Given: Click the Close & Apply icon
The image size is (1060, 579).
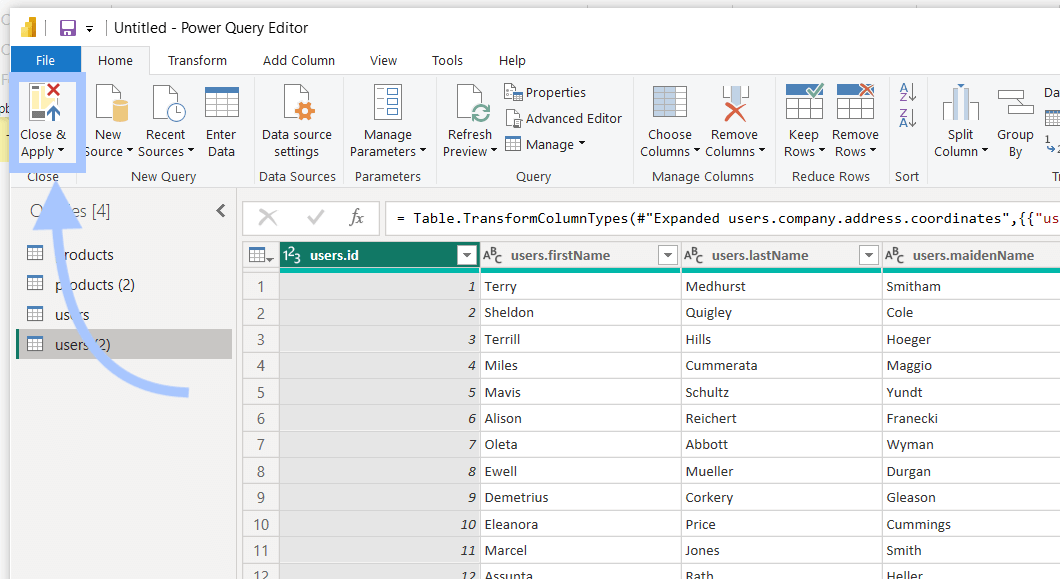Looking at the screenshot, I should tap(45, 103).
